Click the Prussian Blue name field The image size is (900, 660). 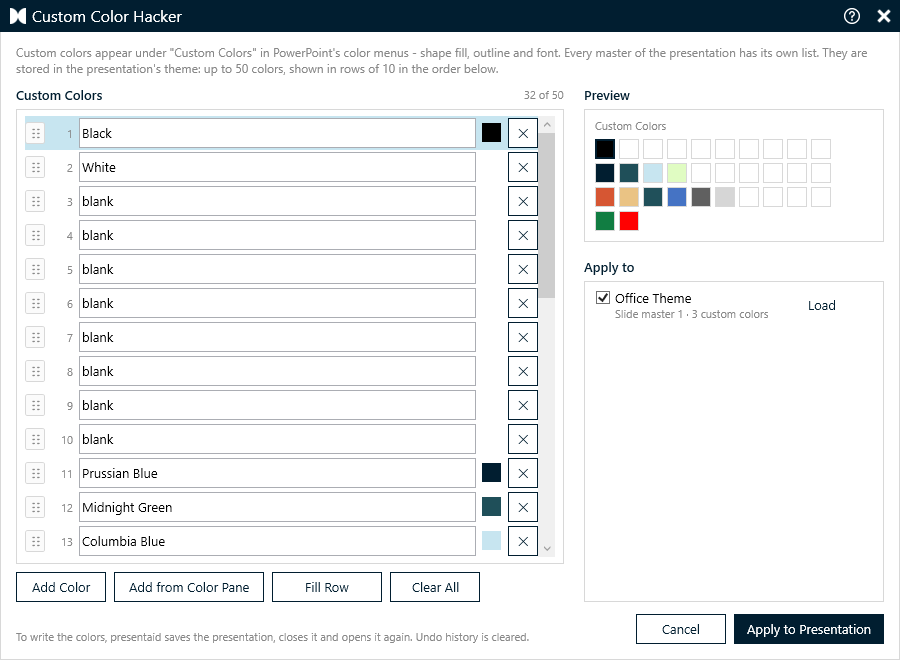[x=277, y=473]
